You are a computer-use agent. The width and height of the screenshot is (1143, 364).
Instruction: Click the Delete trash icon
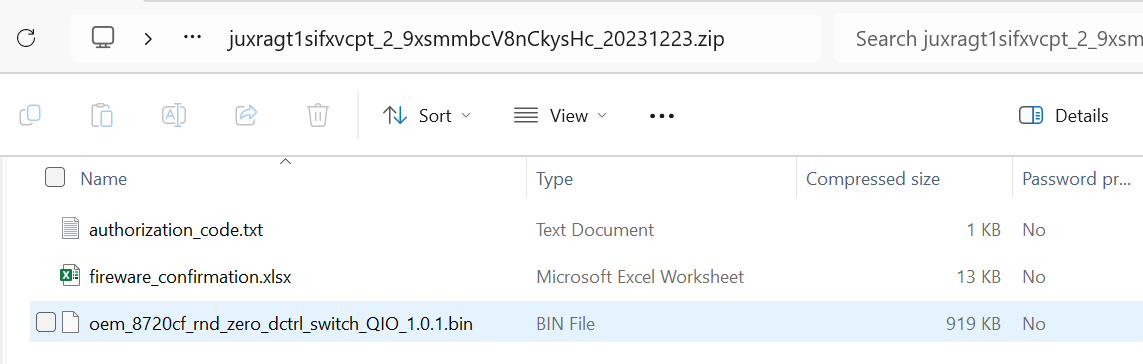click(x=318, y=115)
